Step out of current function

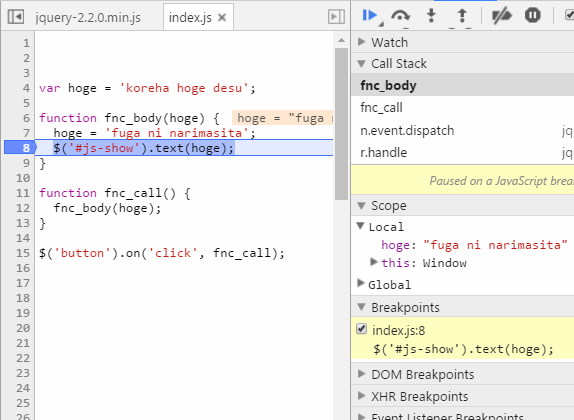(462, 16)
